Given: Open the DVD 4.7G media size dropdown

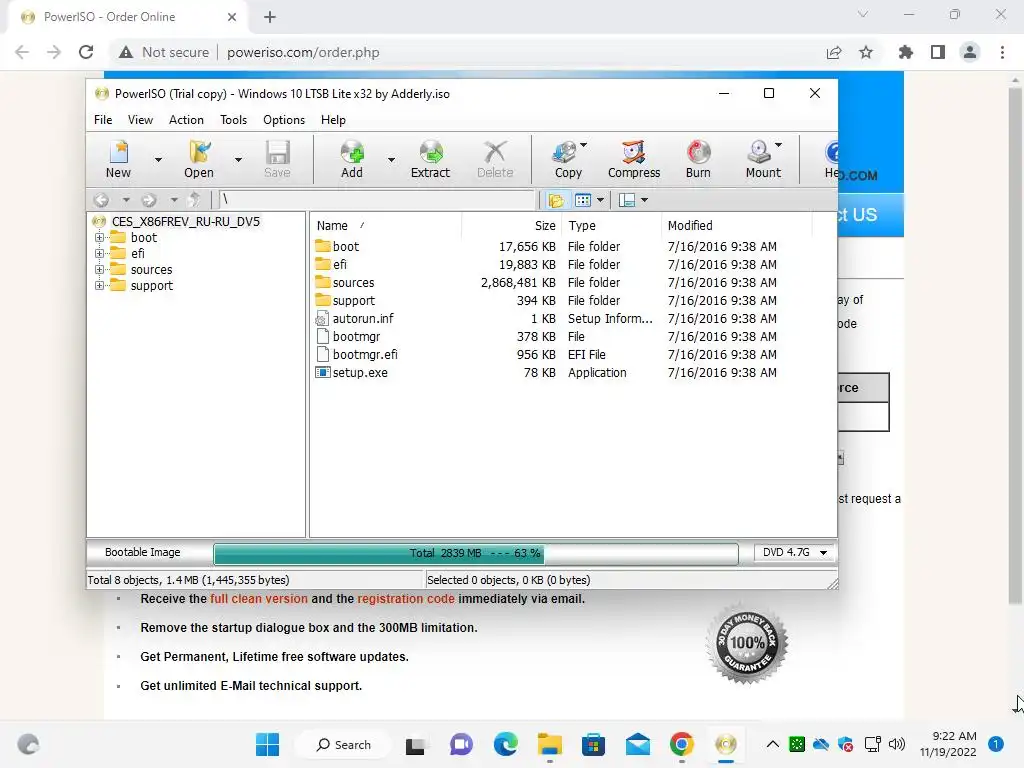Looking at the screenshot, I should [x=795, y=552].
